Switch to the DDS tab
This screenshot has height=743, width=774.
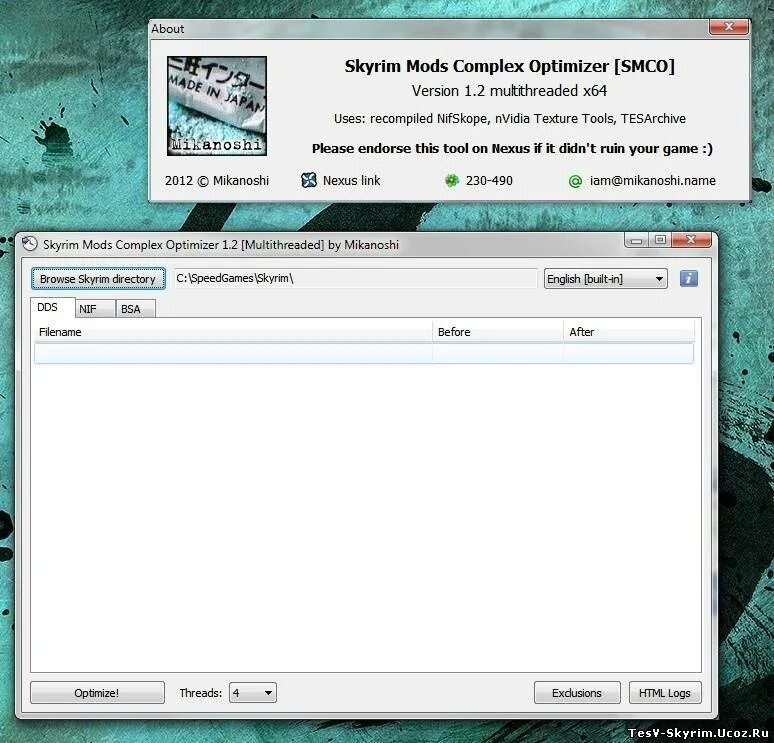(52, 307)
